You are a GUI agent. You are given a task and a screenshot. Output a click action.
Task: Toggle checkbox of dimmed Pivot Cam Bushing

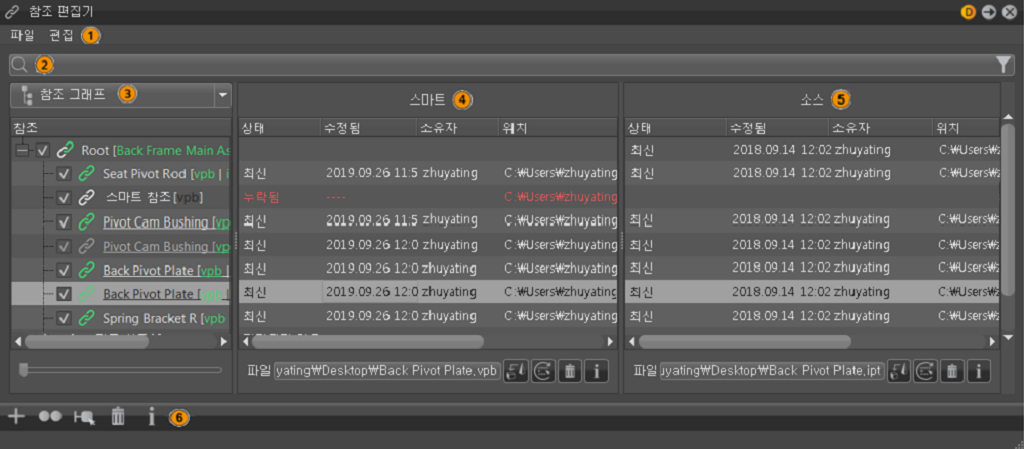click(63, 246)
